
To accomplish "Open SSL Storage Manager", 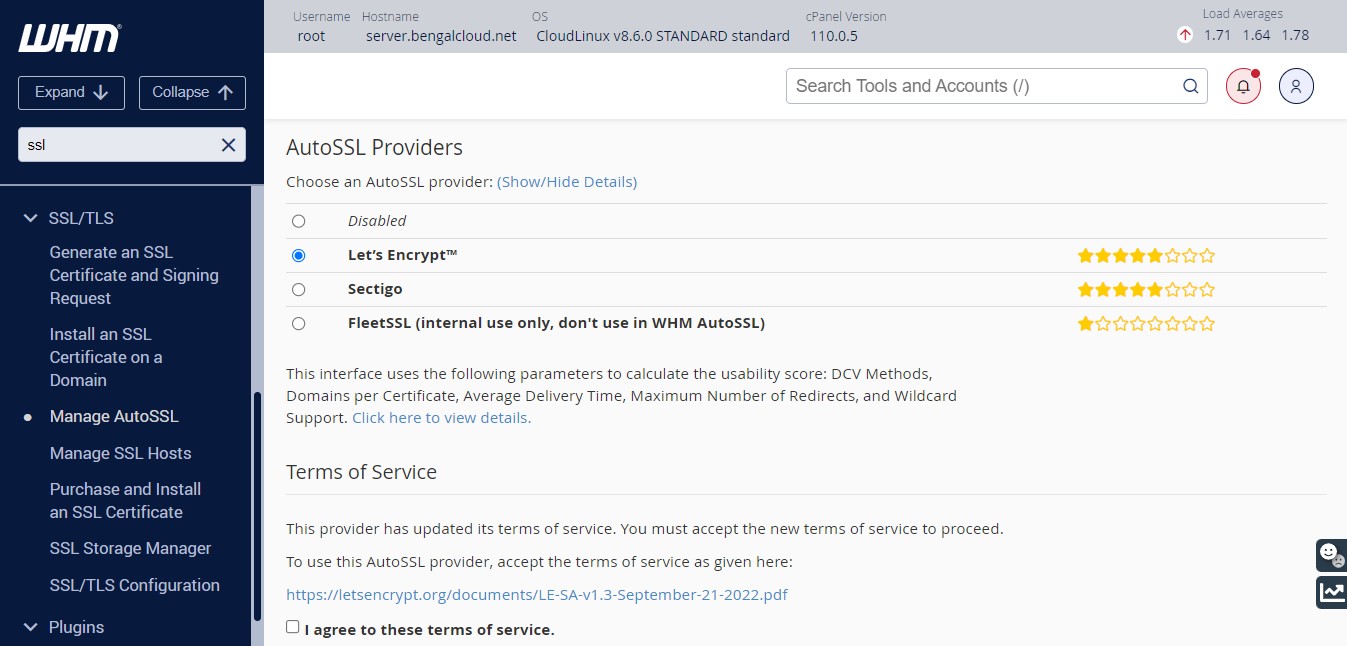I will 130,548.
